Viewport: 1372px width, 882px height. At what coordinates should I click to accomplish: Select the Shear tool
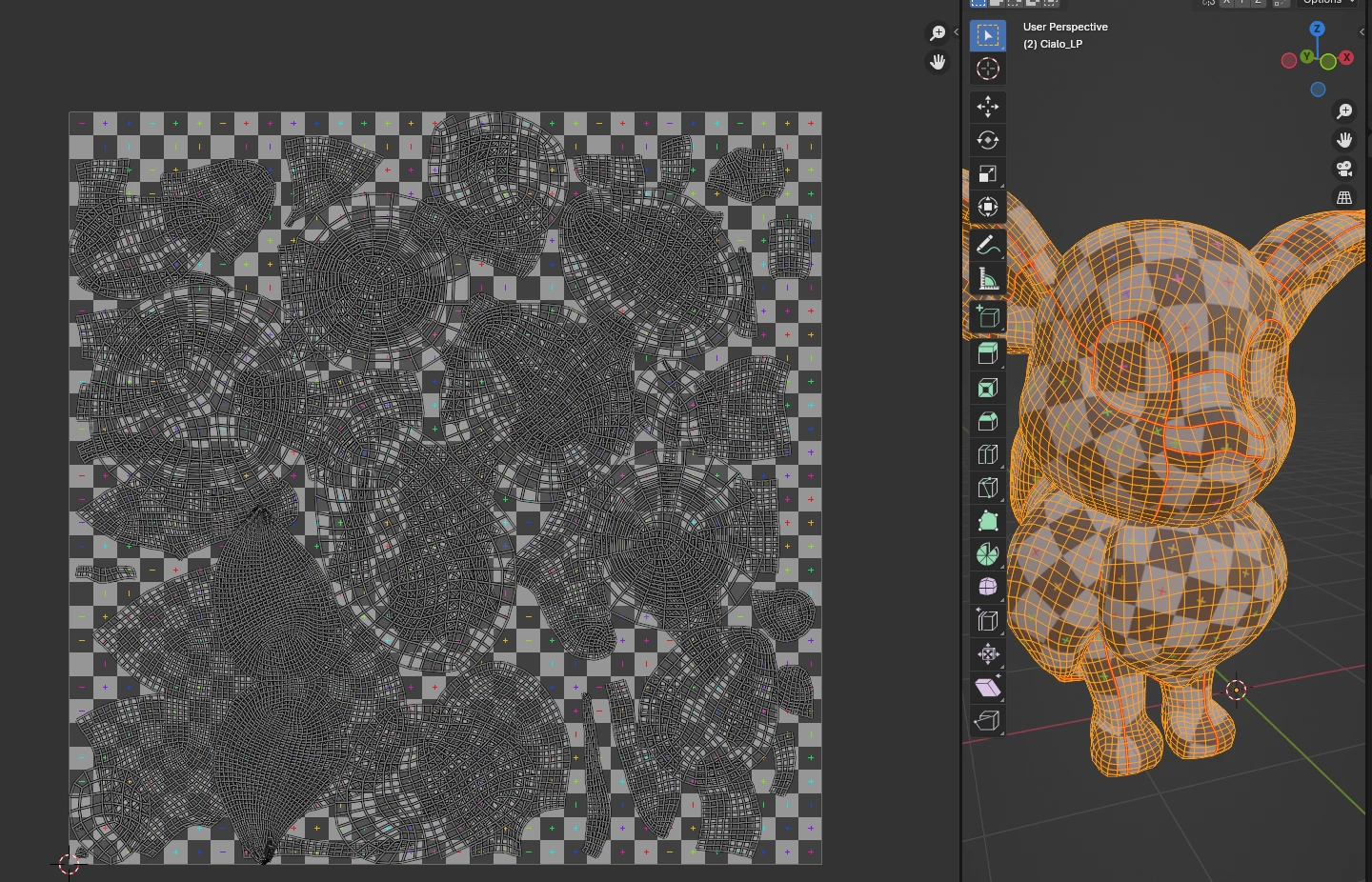pyautogui.click(x=988, y=688)
